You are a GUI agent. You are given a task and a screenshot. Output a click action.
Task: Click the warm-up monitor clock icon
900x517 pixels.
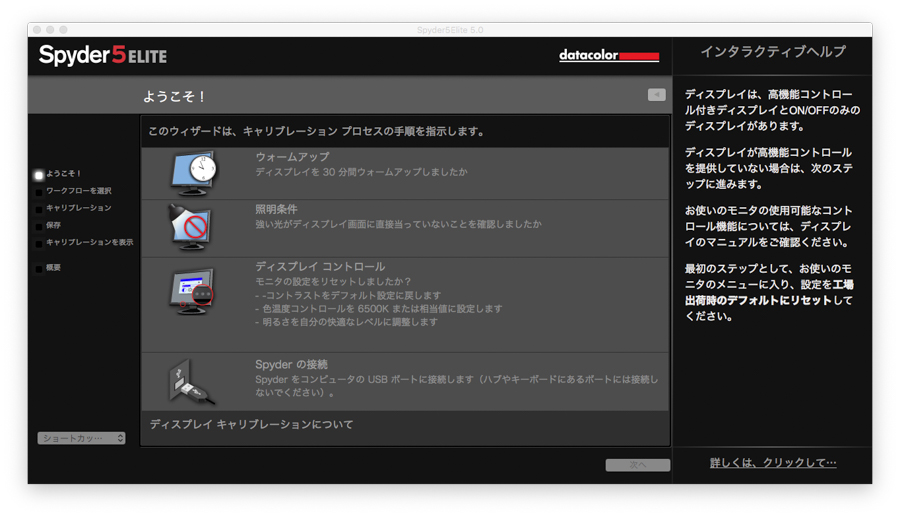coord(193,172)
